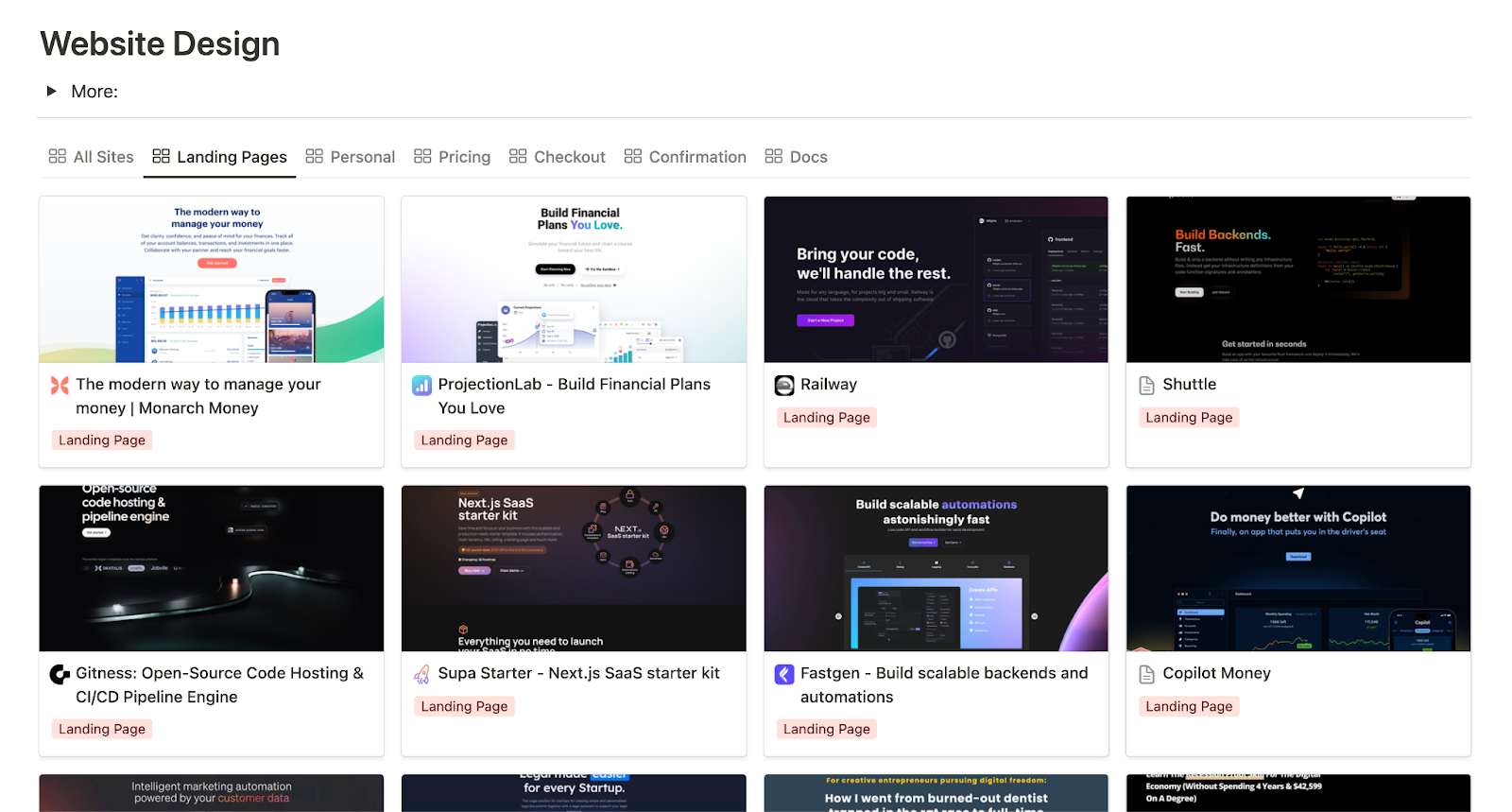Open the Checkout tab
1512x812 pixels.
[x=557, y=157]
